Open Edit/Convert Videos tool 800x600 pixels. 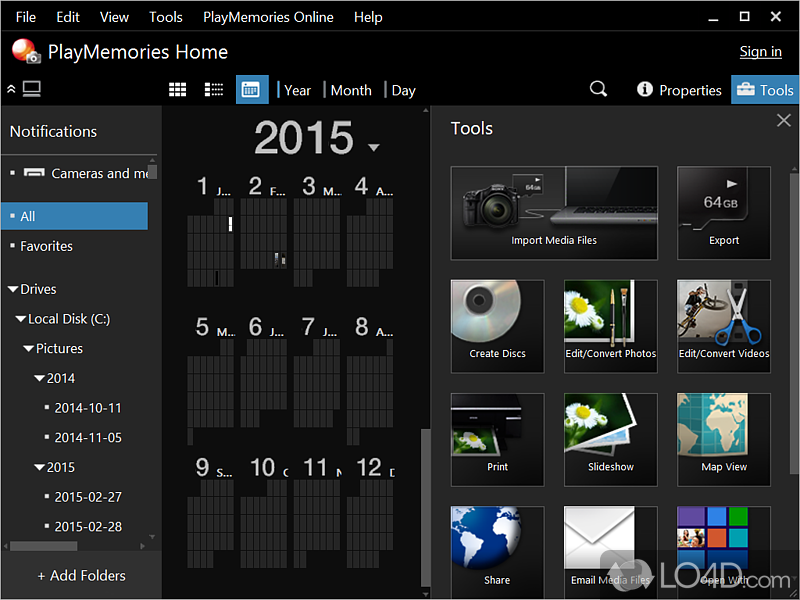point(723,325)
